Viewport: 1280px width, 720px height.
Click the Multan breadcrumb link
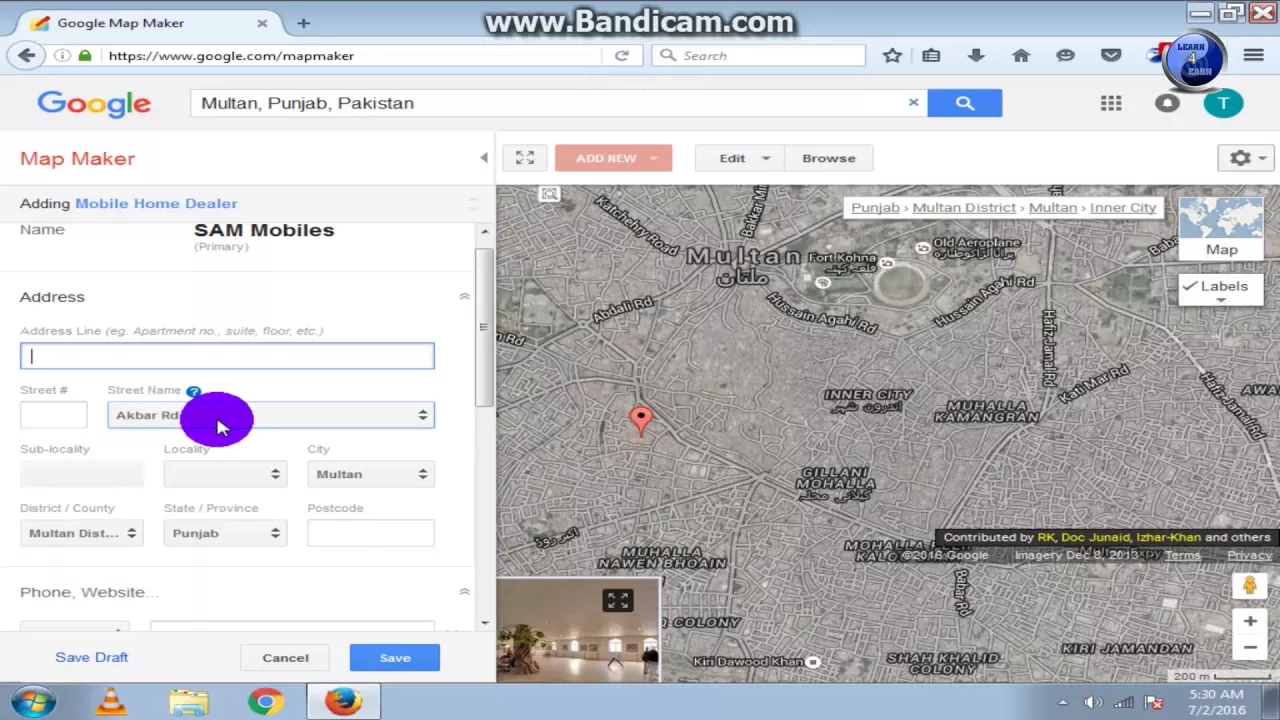[1053, 208]
